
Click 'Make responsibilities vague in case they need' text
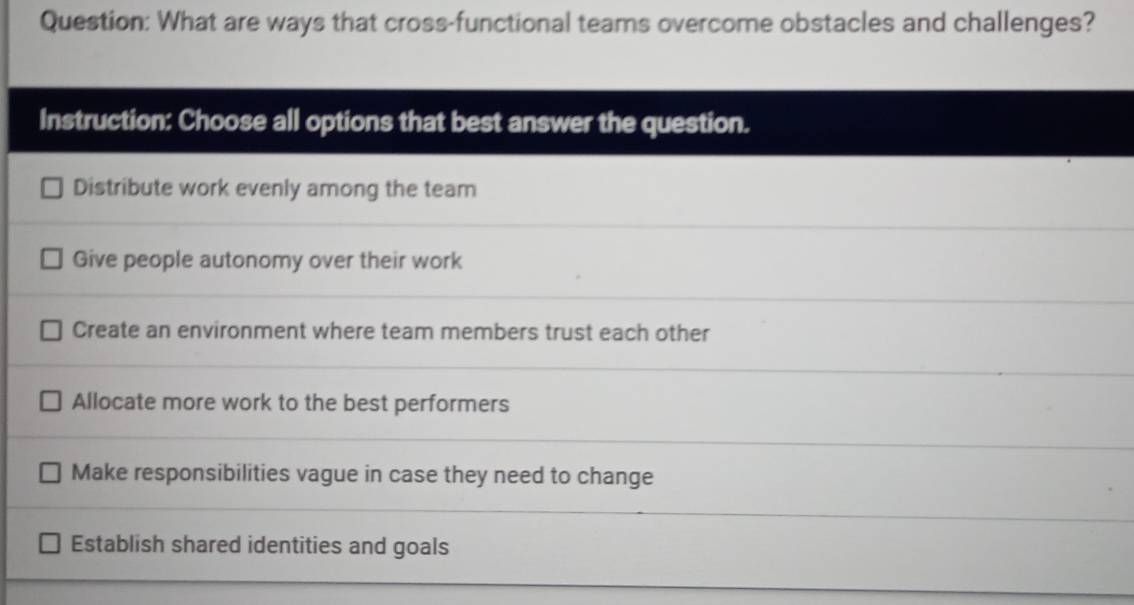363,475
